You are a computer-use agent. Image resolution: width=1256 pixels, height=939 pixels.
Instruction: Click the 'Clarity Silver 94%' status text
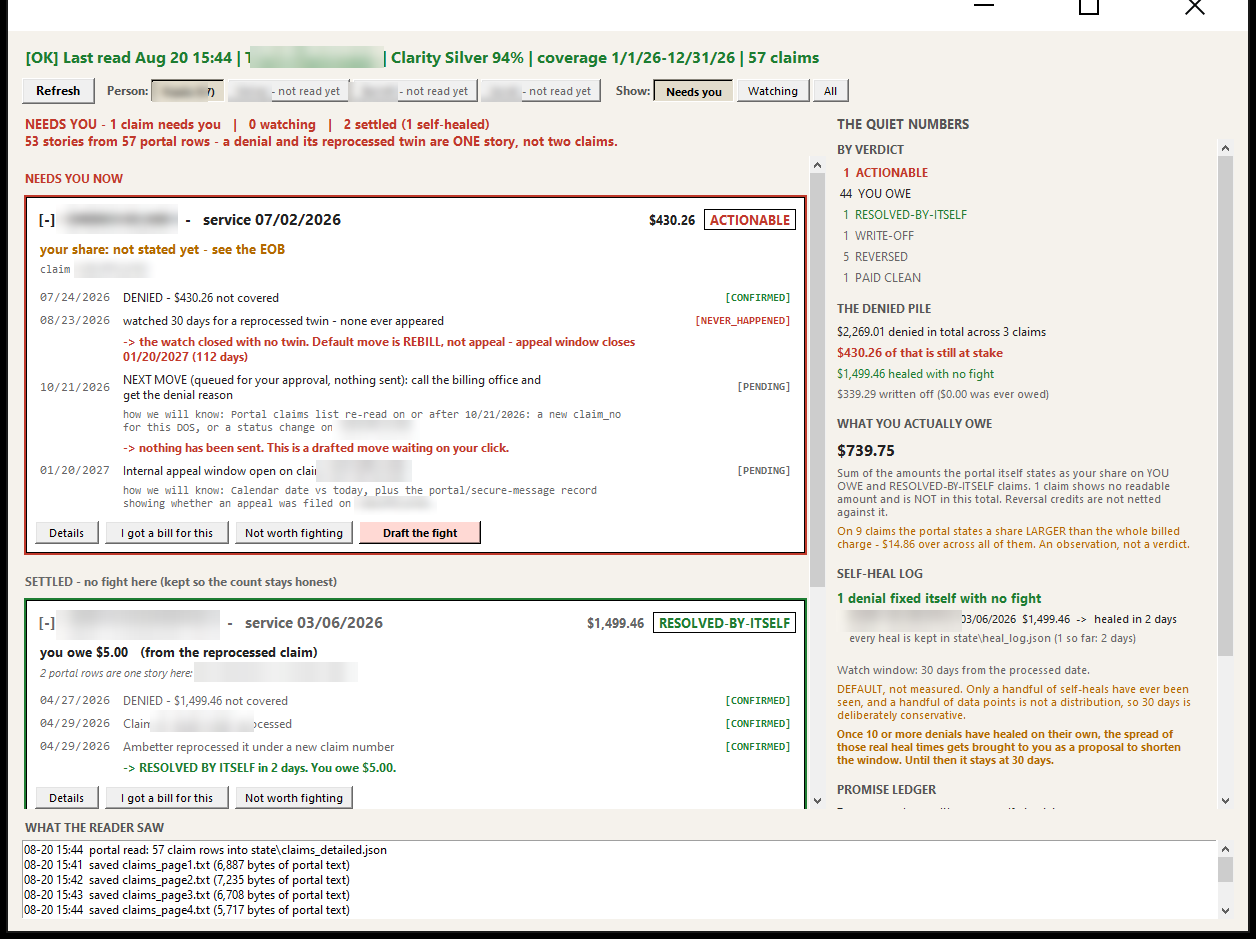coord(458,58)
